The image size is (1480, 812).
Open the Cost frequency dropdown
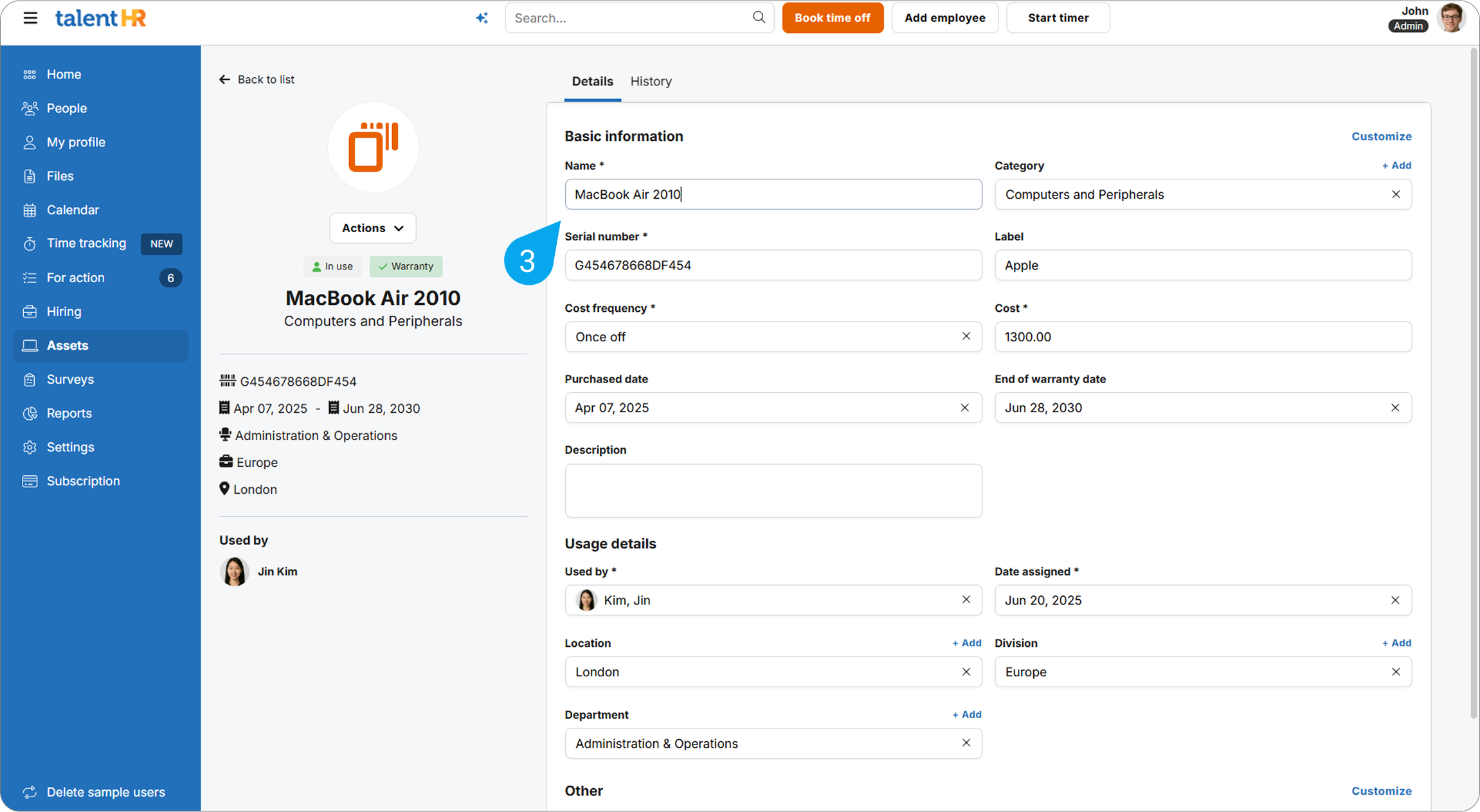pos(773,337)
